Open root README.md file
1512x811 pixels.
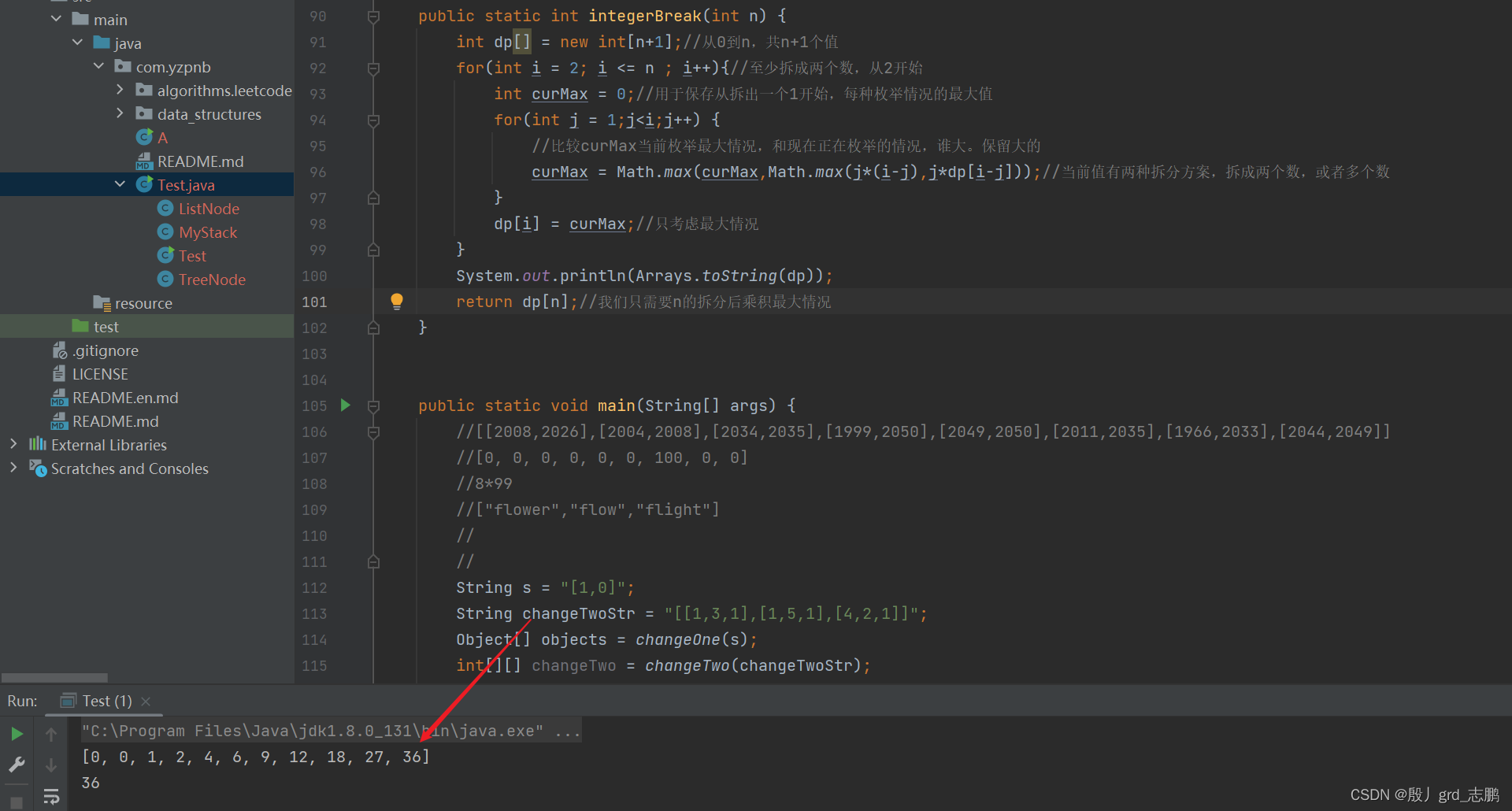tap(115, 421)
